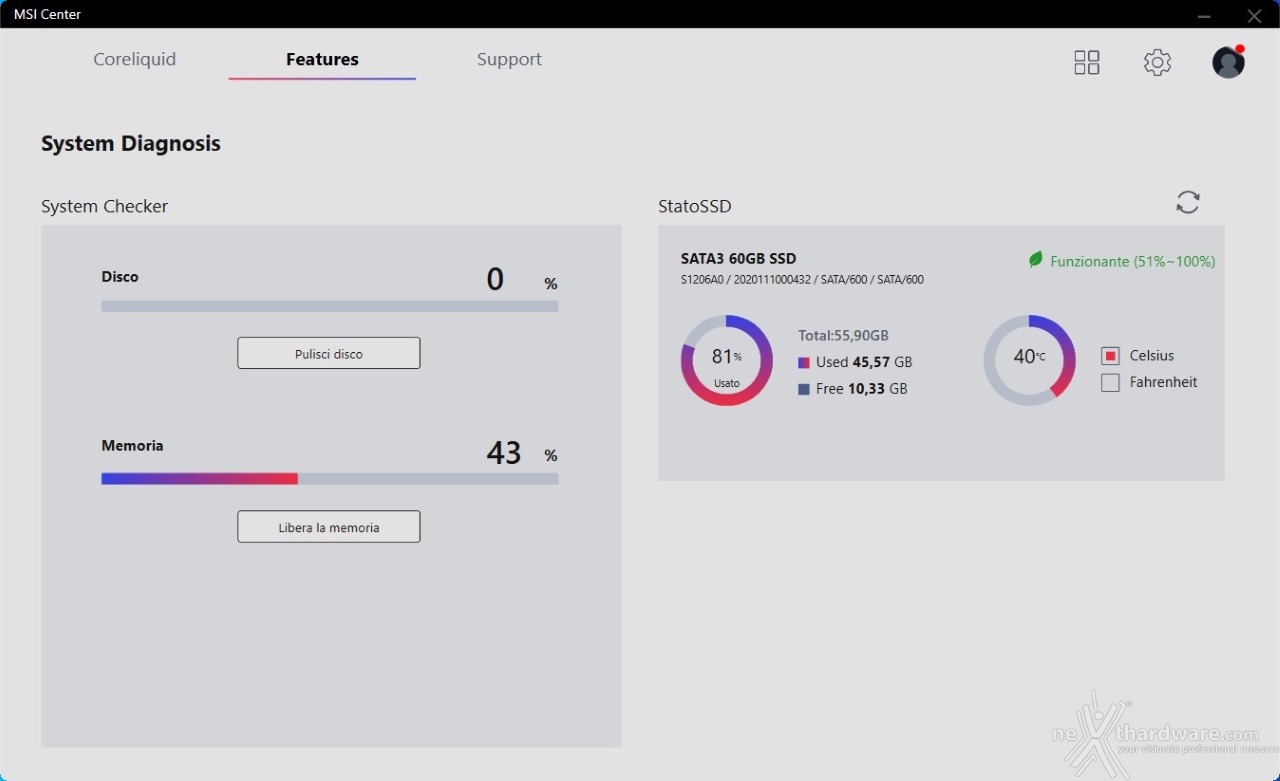The height and width of the screenshot is (781, 1280).
Task: Click the System Diagnosis heading
Action: (x=130, y=144)
